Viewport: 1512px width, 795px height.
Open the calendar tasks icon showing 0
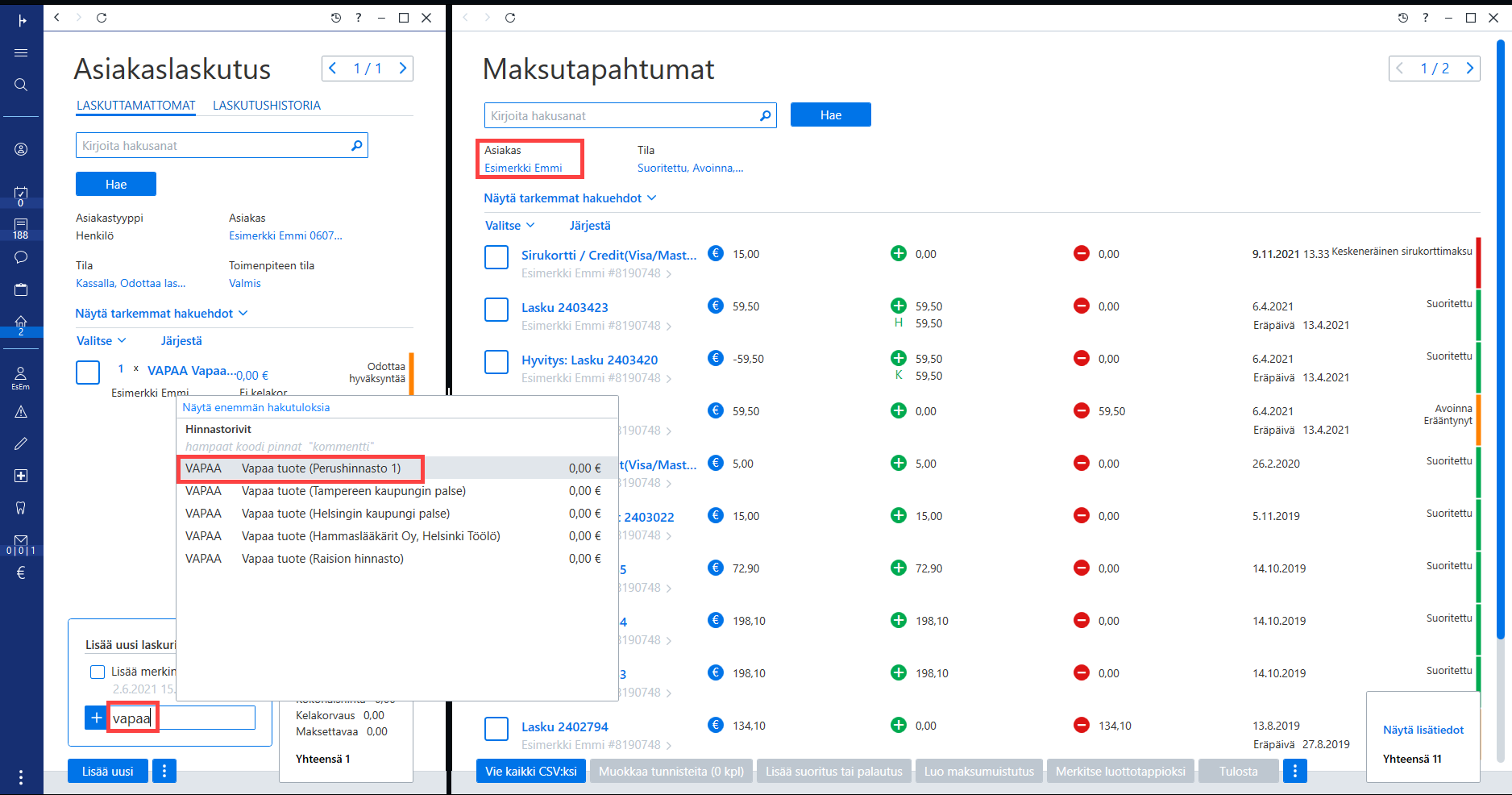coord(21,196)
